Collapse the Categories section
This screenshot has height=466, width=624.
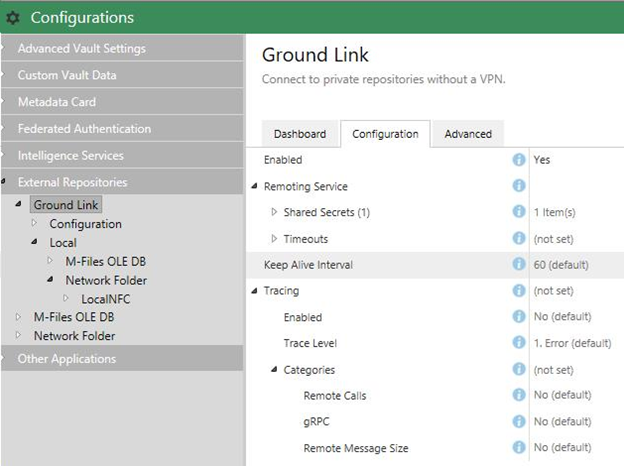click(x=274, y=370)
